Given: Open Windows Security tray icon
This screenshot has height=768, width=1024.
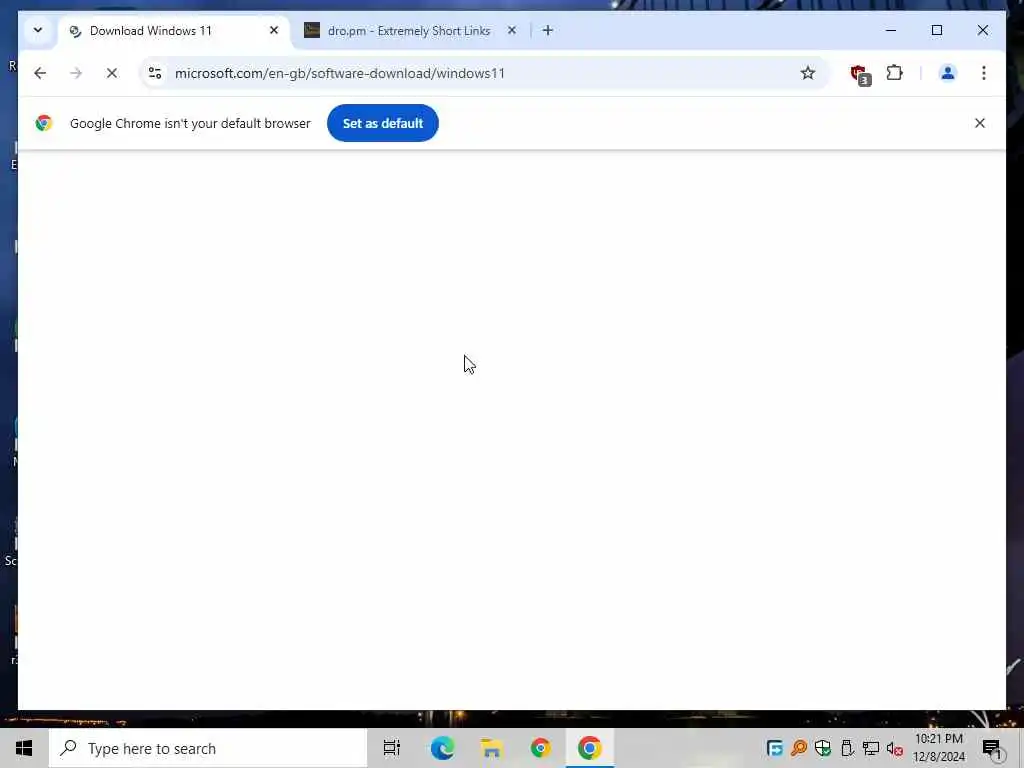Looking at the screenshot, I should [x=823, y=748].
